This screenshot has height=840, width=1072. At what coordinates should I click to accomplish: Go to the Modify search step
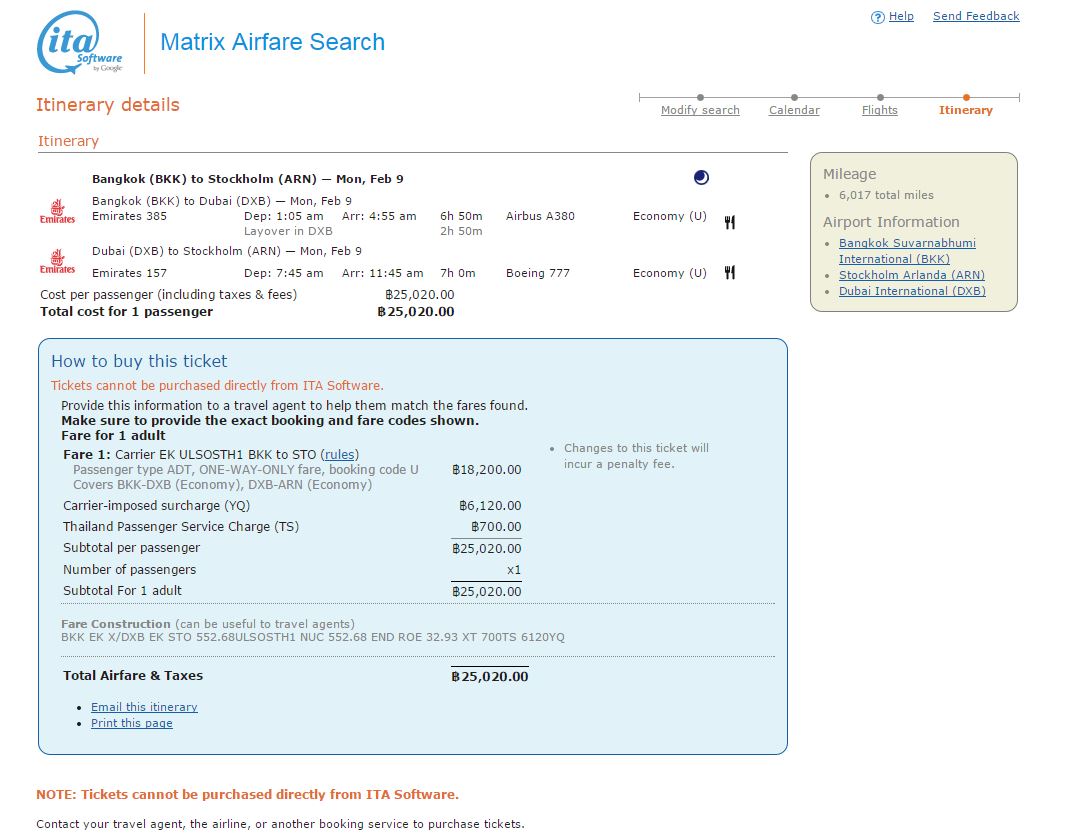coord(700,110)
